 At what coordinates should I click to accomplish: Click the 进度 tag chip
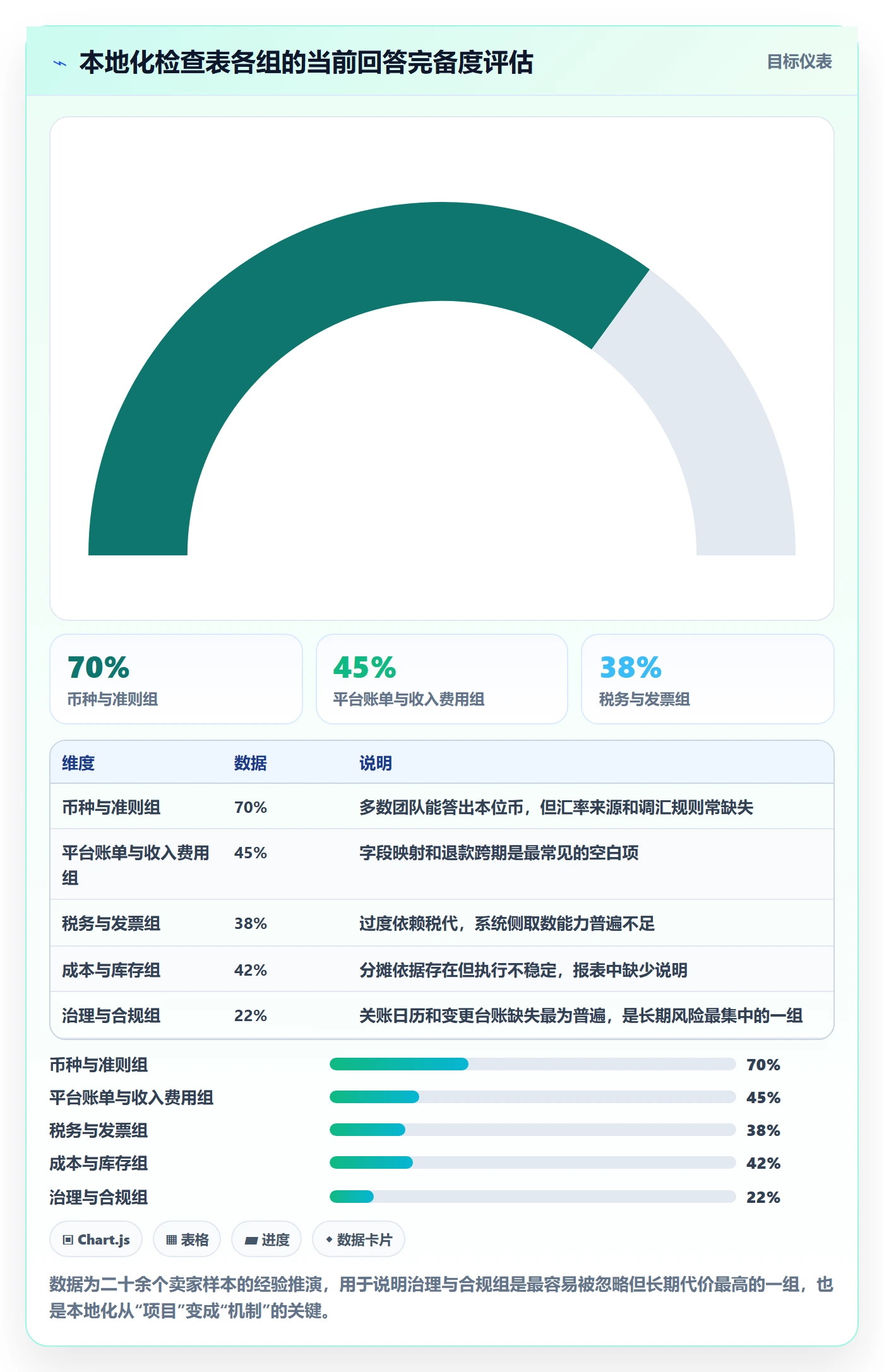(266, 1239)
